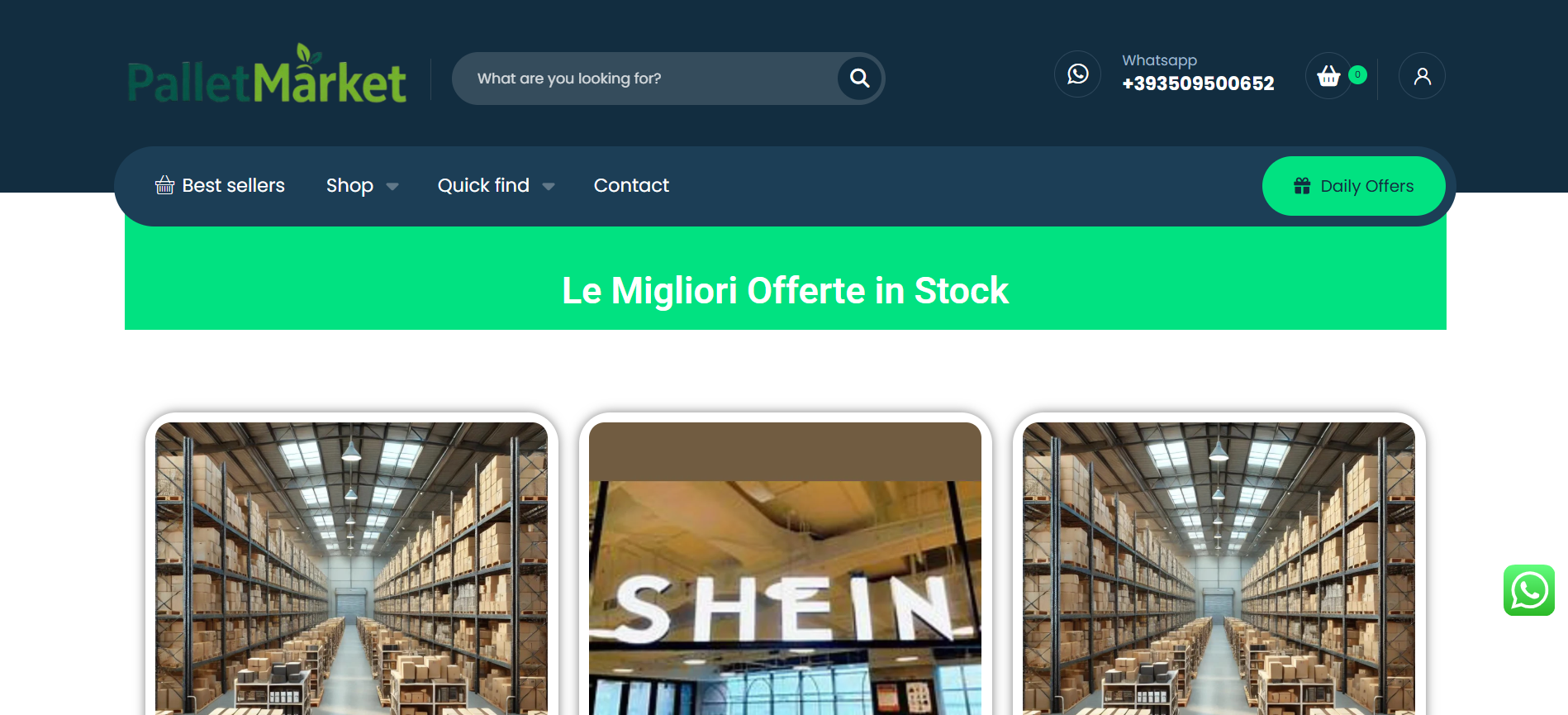The height and width of the screenshot is (715, 1568).
Task: Click the WhatsApp phone number +393509500652
Action: coord(1198,83)
